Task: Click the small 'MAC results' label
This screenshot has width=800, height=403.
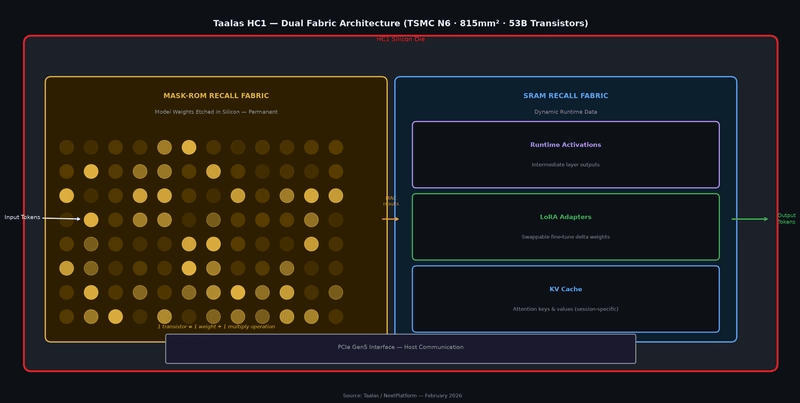Action: [x=391, y=201]
